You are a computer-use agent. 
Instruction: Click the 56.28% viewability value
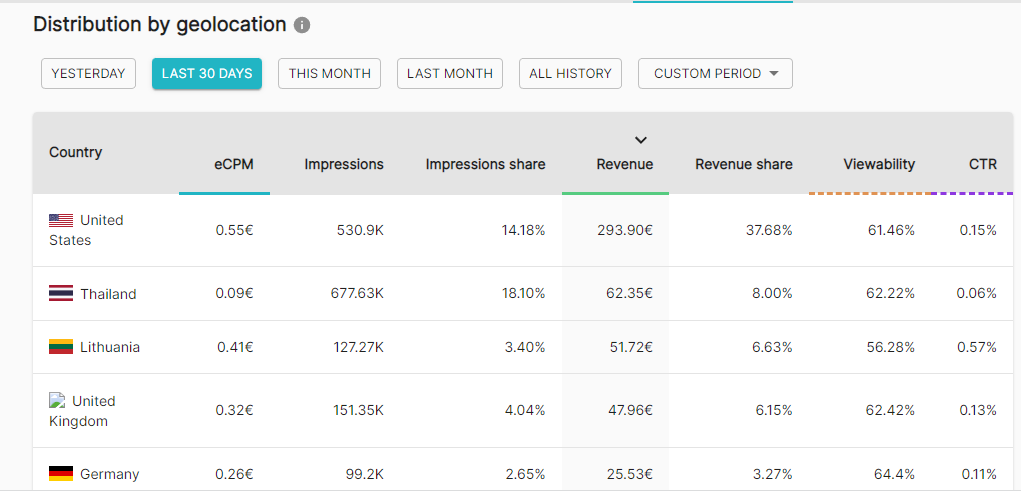coord(891,348)
